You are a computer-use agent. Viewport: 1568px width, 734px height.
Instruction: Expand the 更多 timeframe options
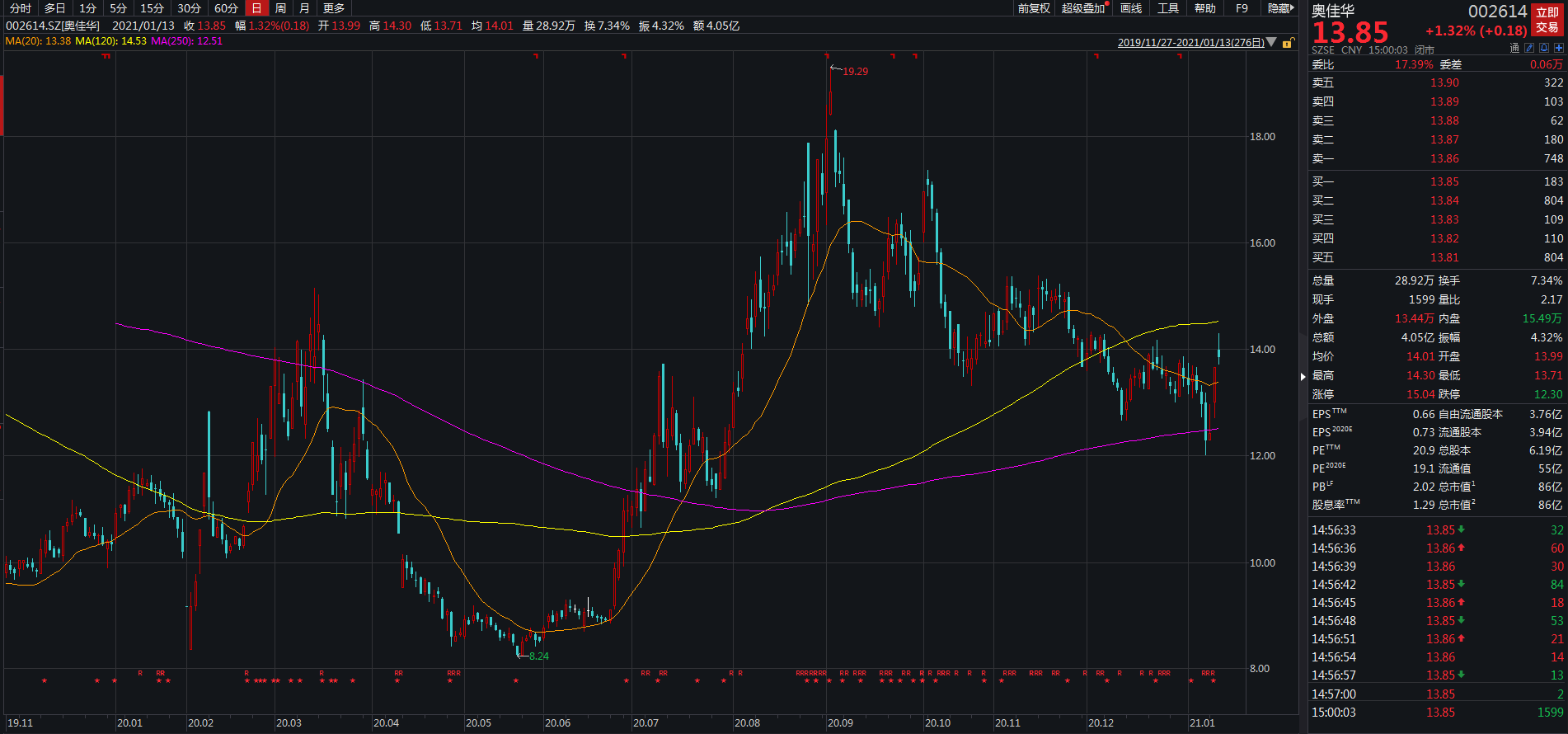tap(334, 8)
